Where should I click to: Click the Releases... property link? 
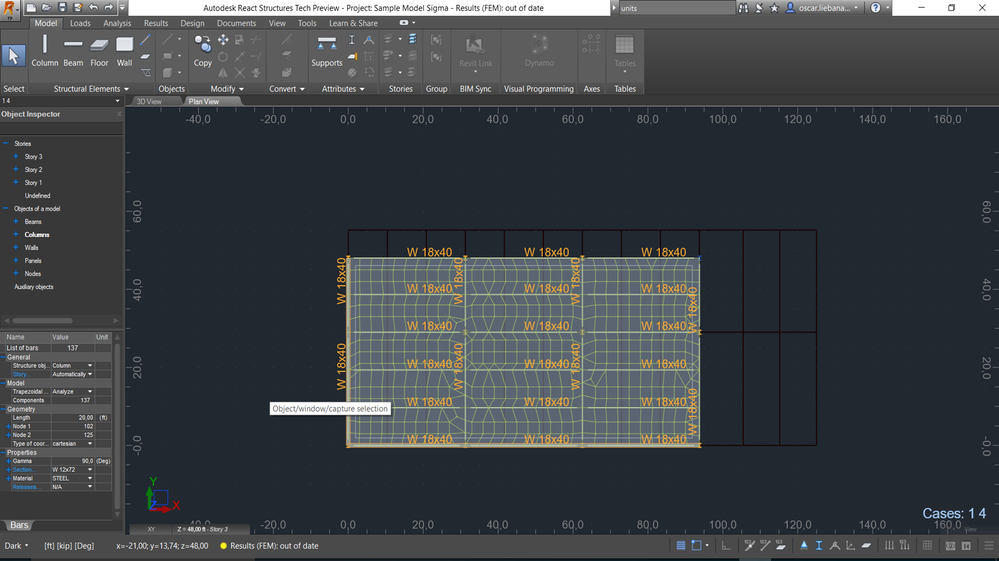point(25,487)
